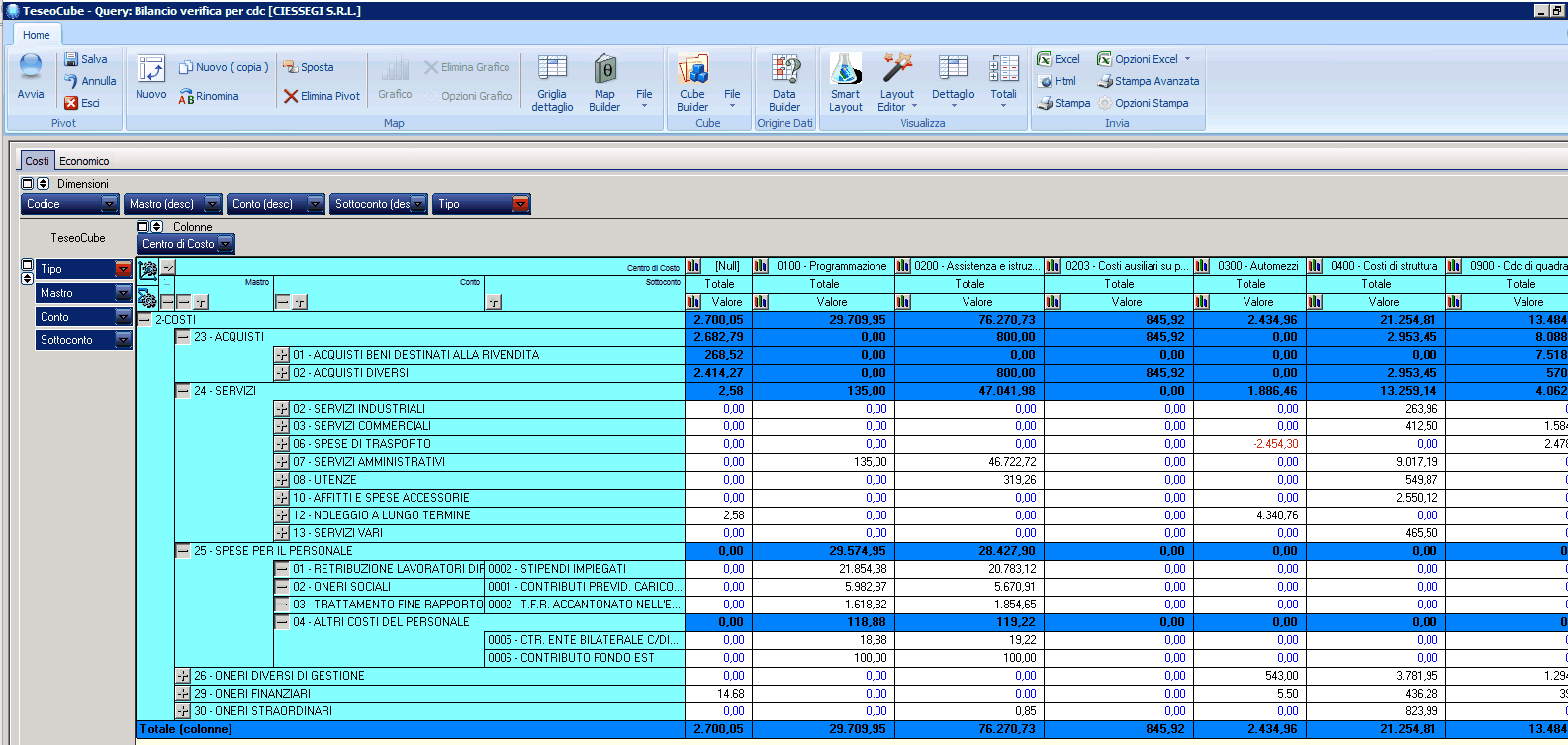Select the Costi tab
Image resolution: width=1568 pixels, height=745 pixels.
click(x=37, y=161)
